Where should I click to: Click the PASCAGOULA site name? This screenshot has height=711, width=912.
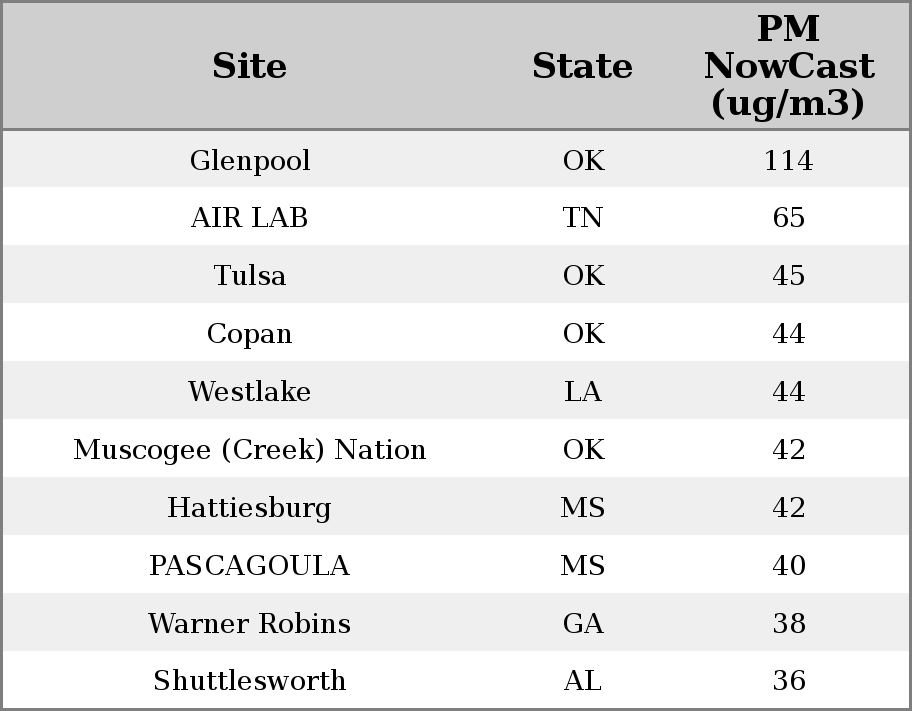tap(250, 566)
